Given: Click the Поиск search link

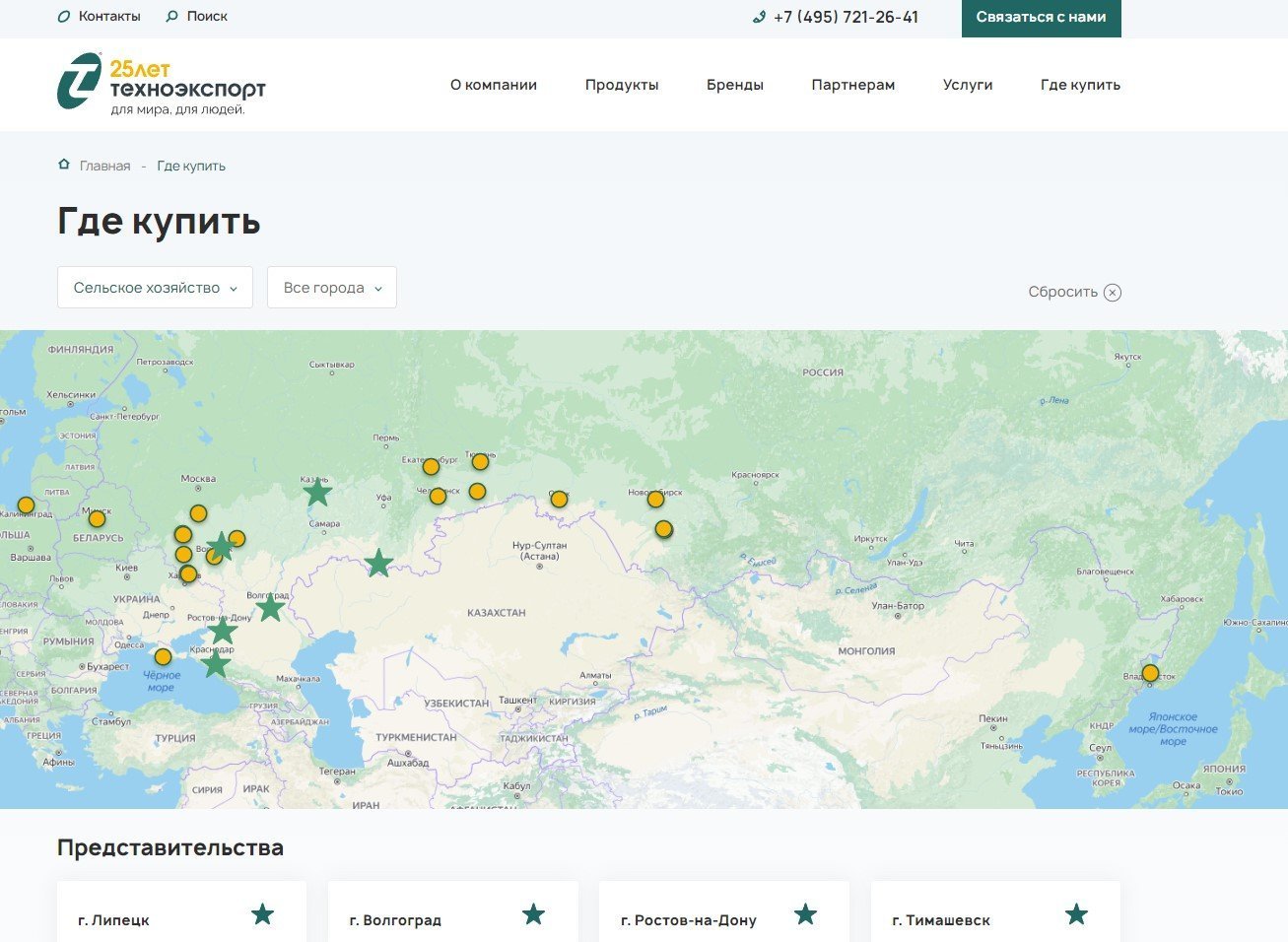Looking at the screenshot, I should 197,17.
